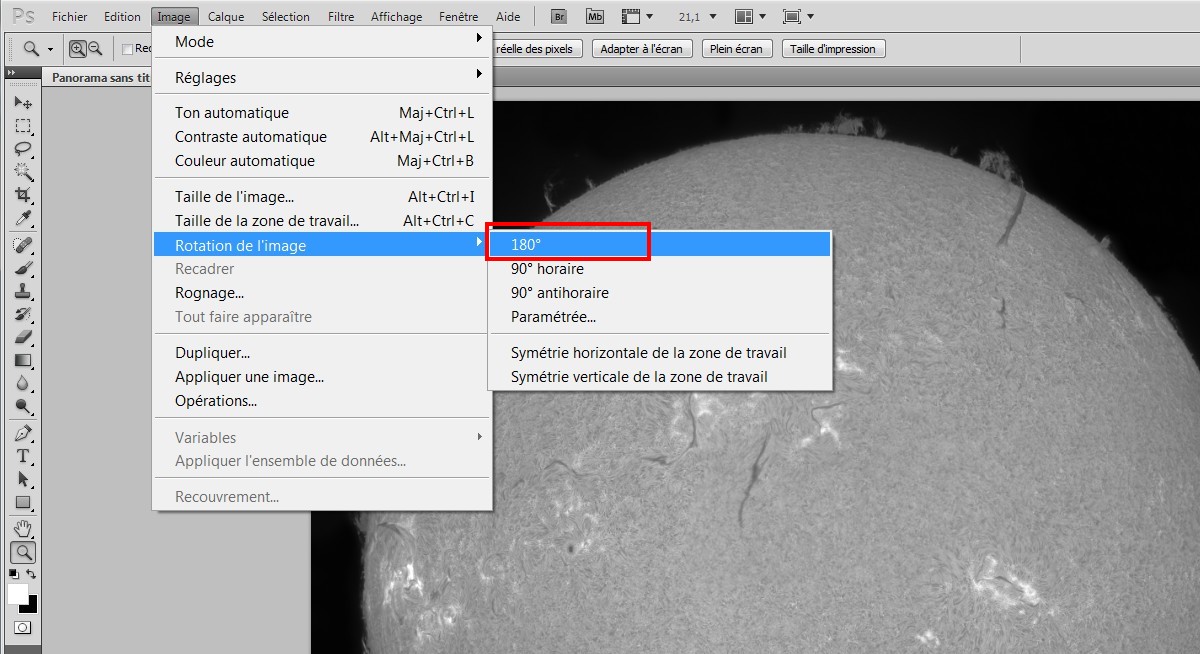The height and width of the screenshot is (654, 1200).
Task: Select the Dodge tool
Action: 23,406
